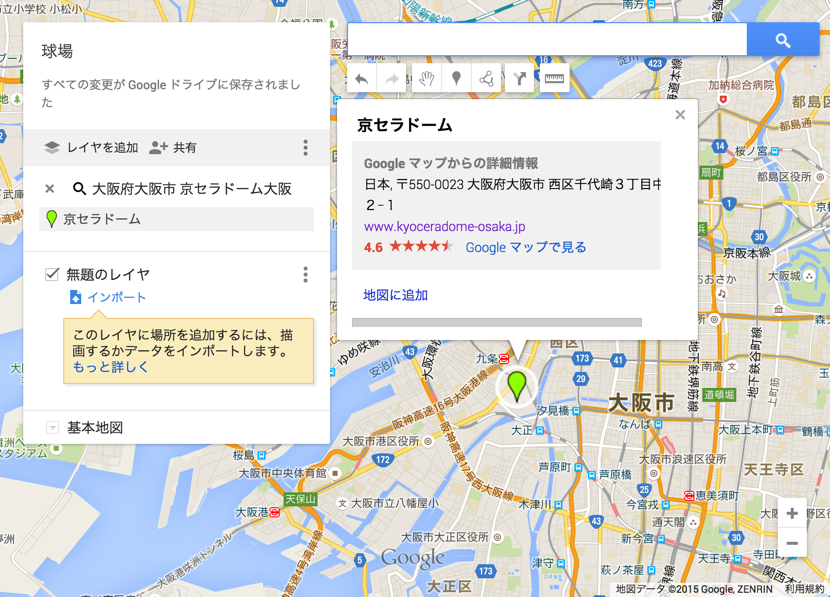Click the 京セラドーム info window title
Screen dimensions: 830x597
pos(404,125)
